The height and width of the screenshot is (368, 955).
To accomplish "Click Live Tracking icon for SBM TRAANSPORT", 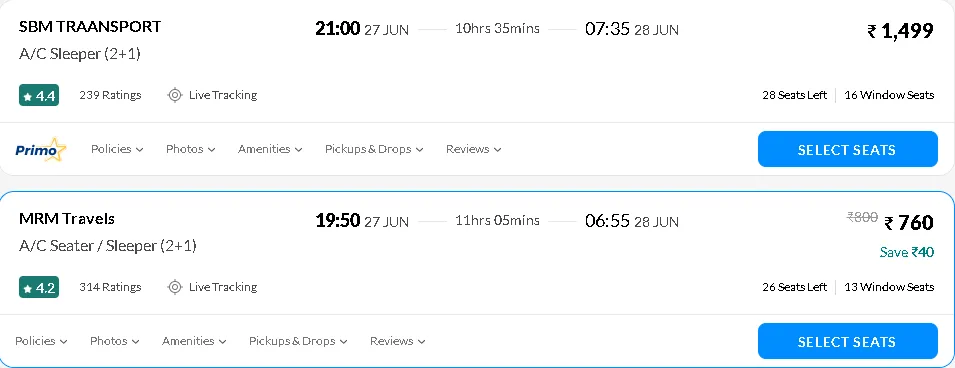I will tap(175, 95).
